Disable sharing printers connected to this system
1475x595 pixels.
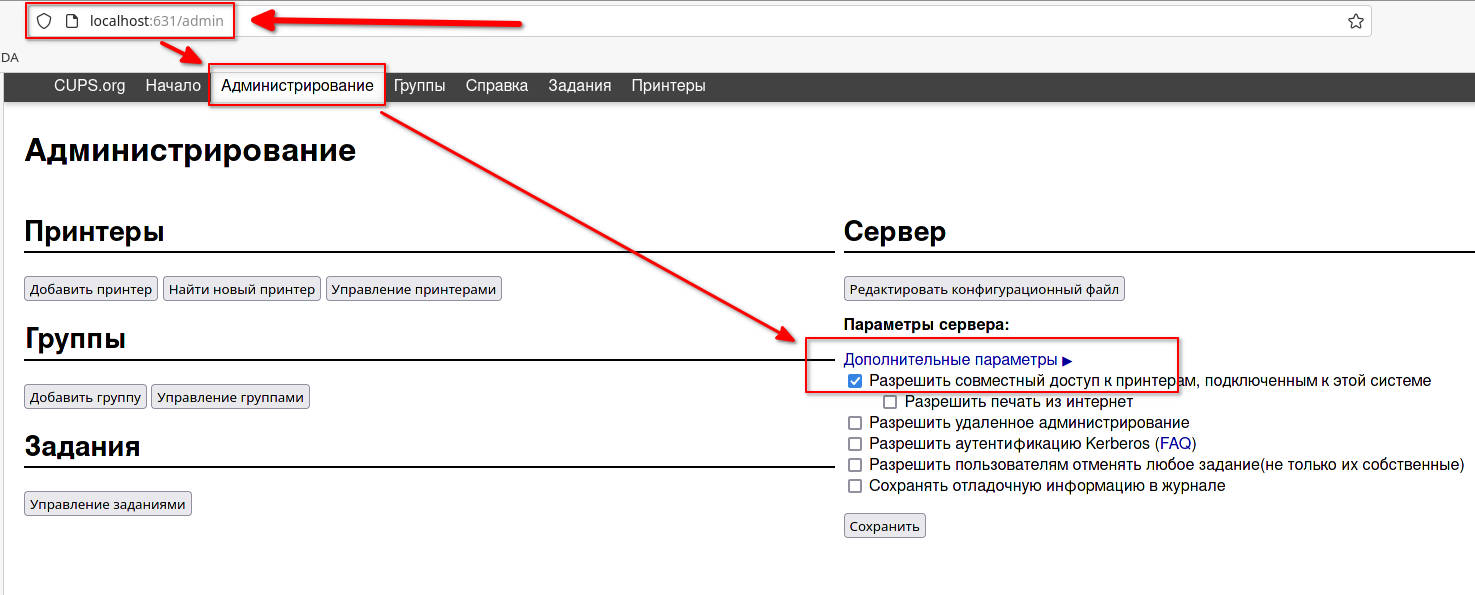click(855, 380)
